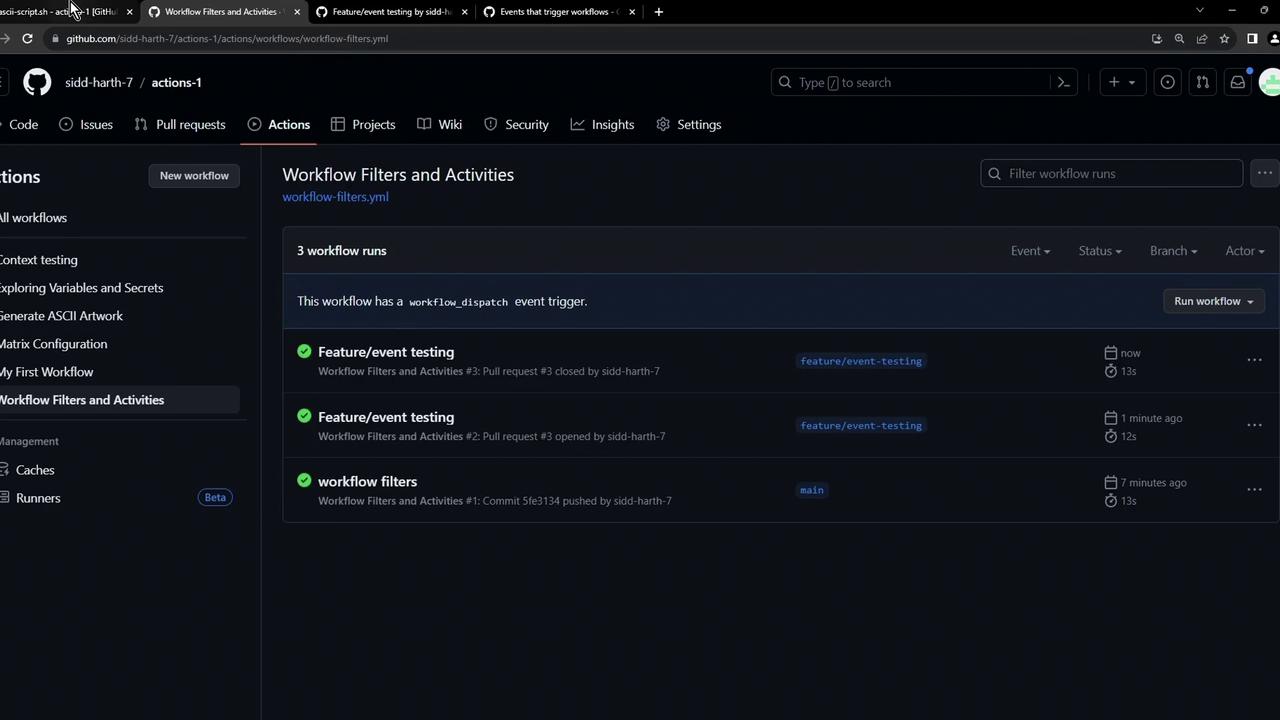This screenshot has height=720, width=1280.
Task: Close the Workflow Filters and Activities browser tab
Action: tap(297, 11)
